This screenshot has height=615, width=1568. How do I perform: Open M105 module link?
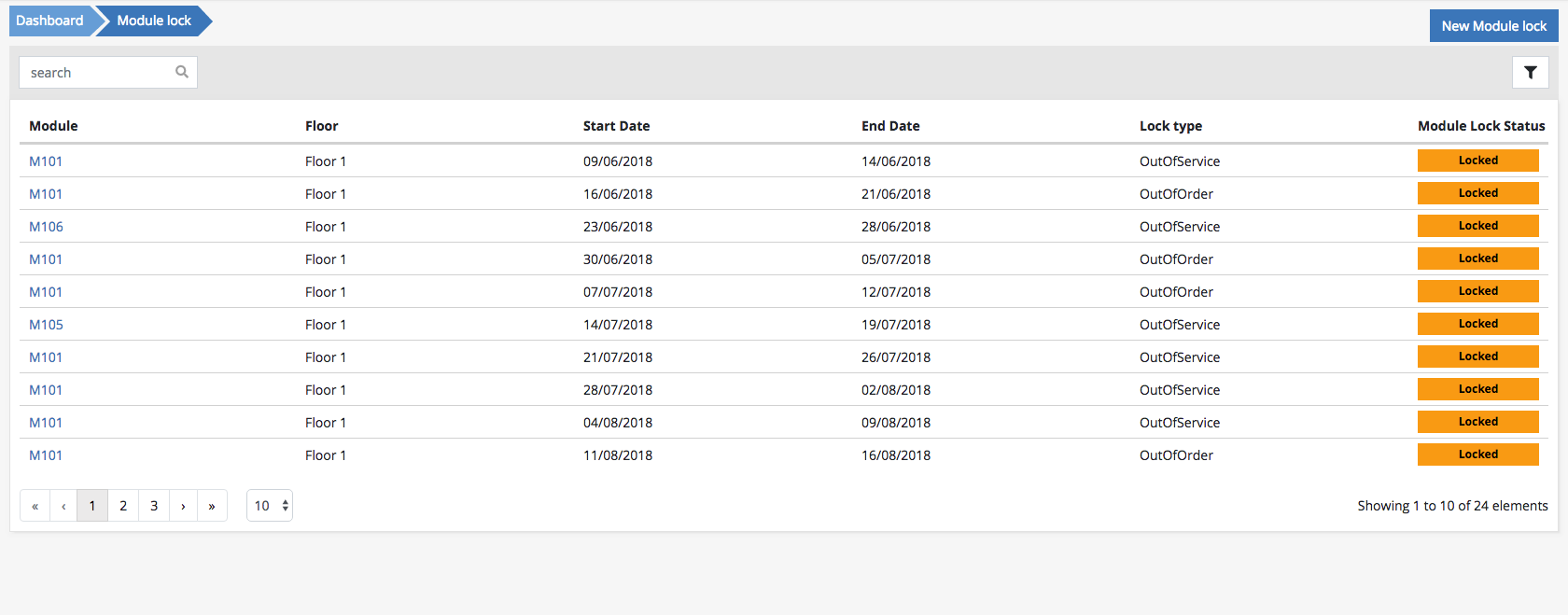point(46,325)
